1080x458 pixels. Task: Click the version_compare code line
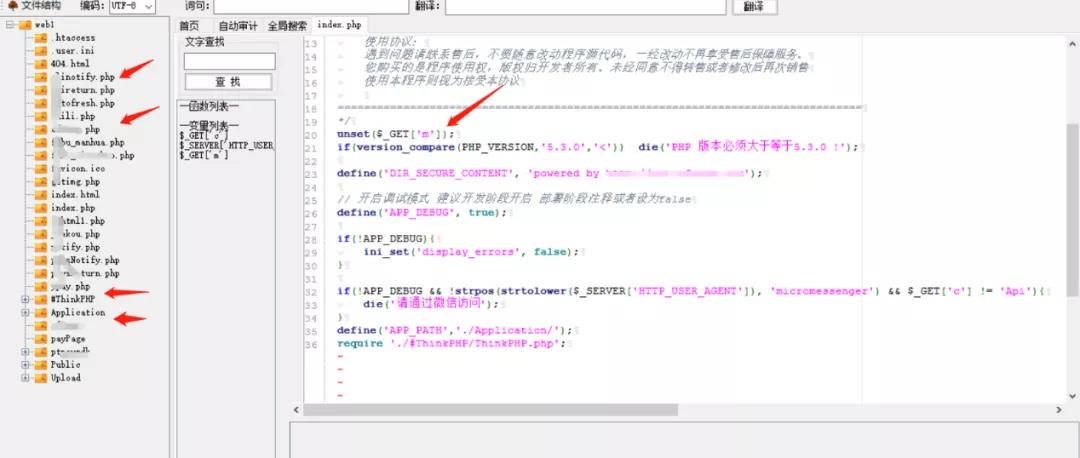[x=598, y=147]
